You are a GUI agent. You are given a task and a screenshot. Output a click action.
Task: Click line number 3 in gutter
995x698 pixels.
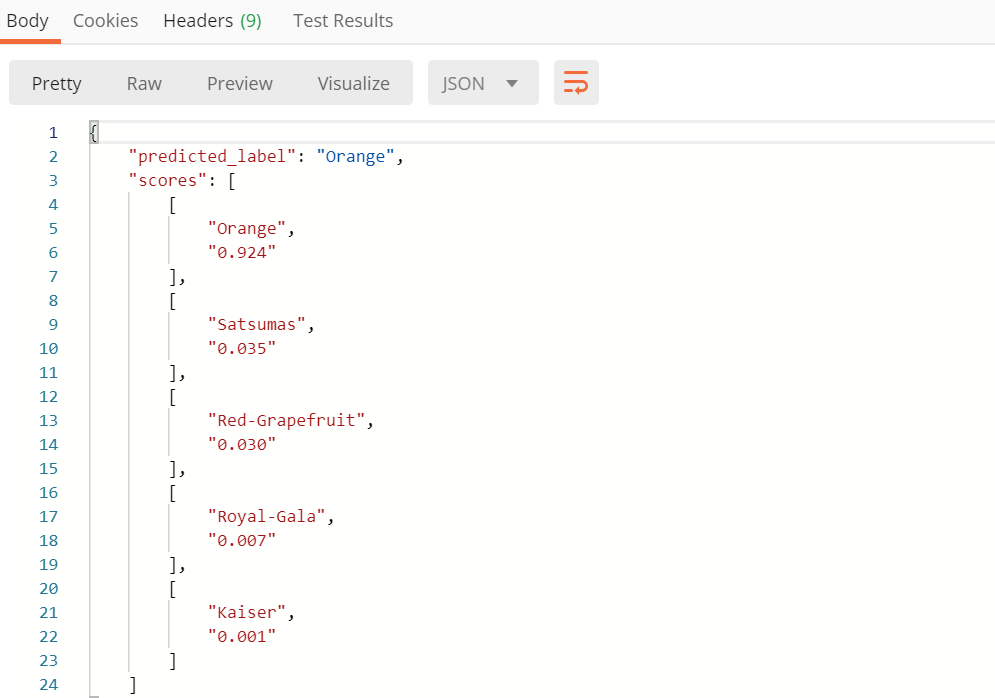point(53,181)
